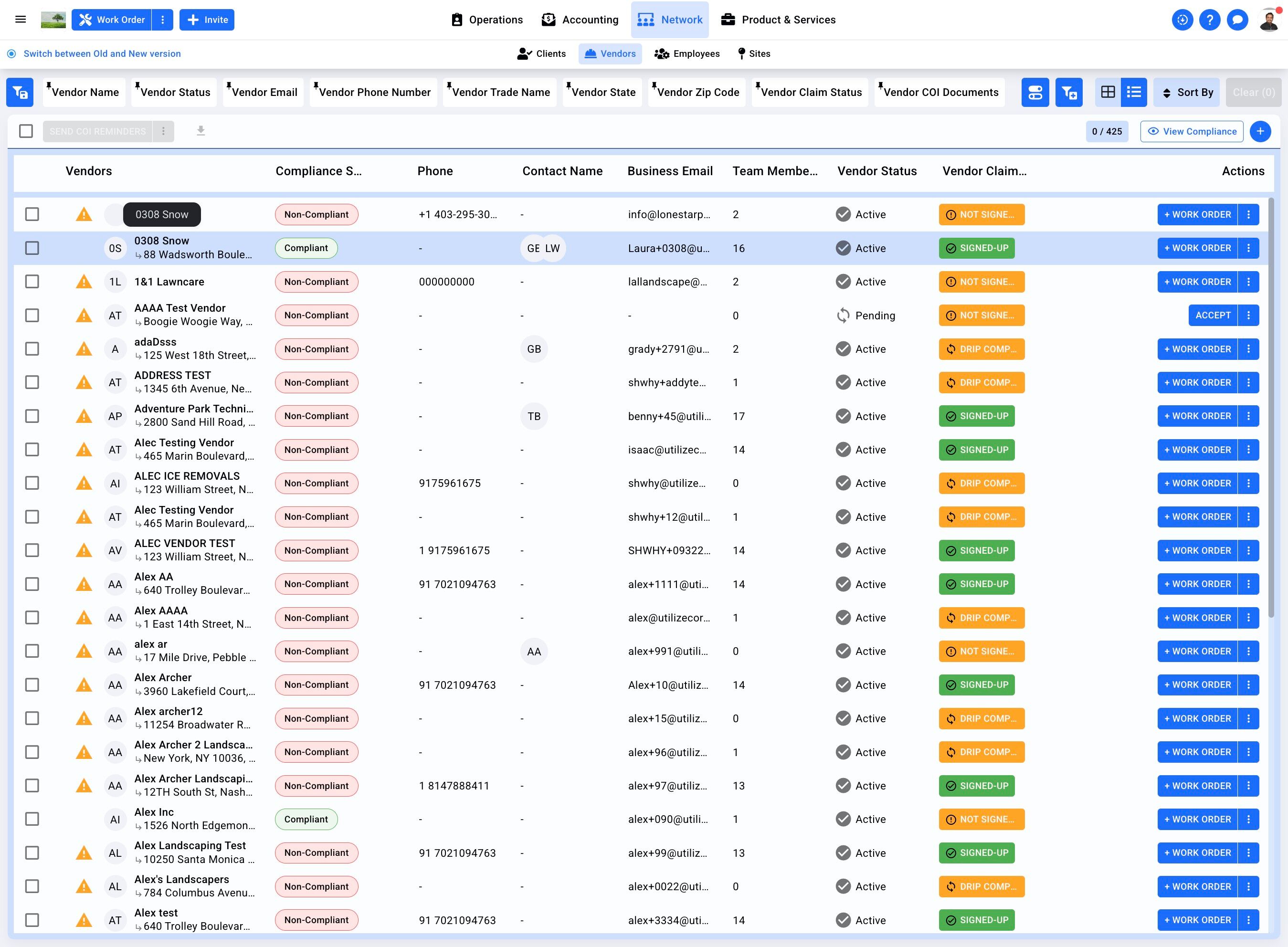Select the AAAA Test Vendor checkbox
This screenshot has width=1288, height=947.
(32, 316)
